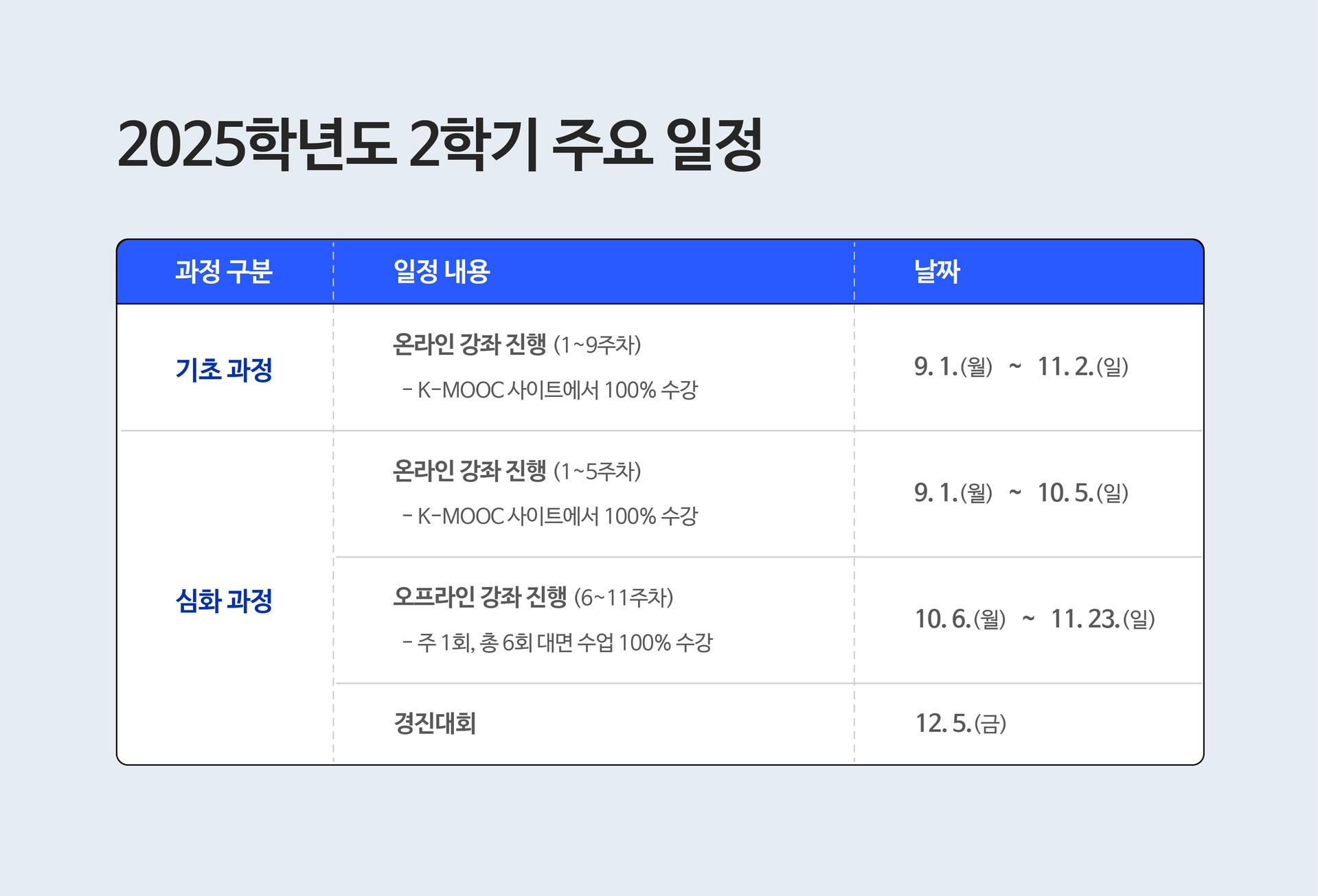Select the start date "10. 6.(월)"
Viewport: 1318px width, 896px height.
(960, 619)
